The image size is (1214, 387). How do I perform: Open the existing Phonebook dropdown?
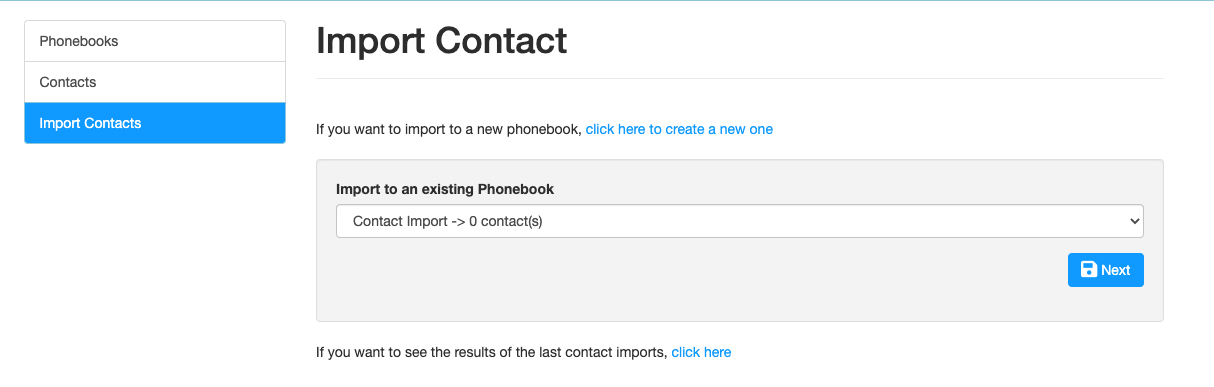[x=740, y=221]
